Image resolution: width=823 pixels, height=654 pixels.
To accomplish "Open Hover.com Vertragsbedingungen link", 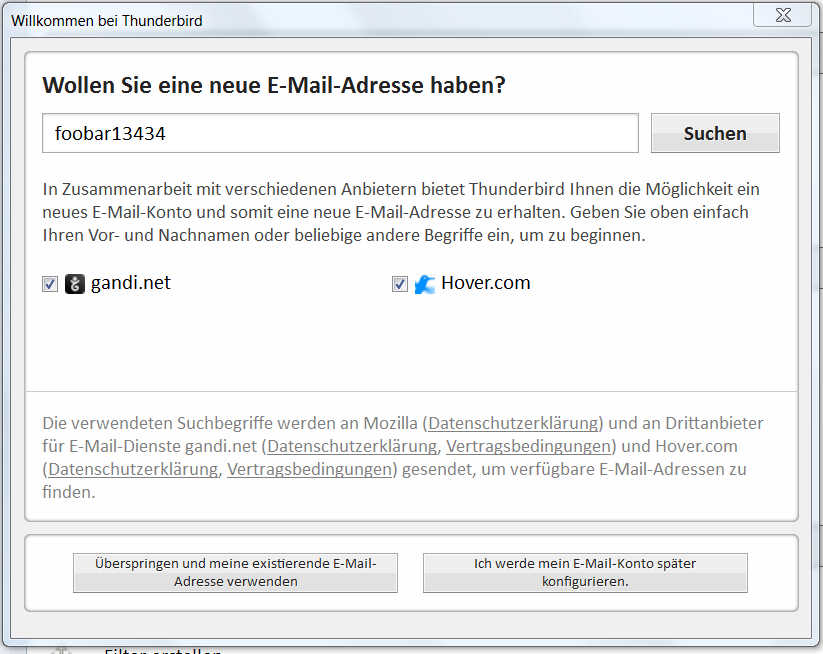I will 309,469.
